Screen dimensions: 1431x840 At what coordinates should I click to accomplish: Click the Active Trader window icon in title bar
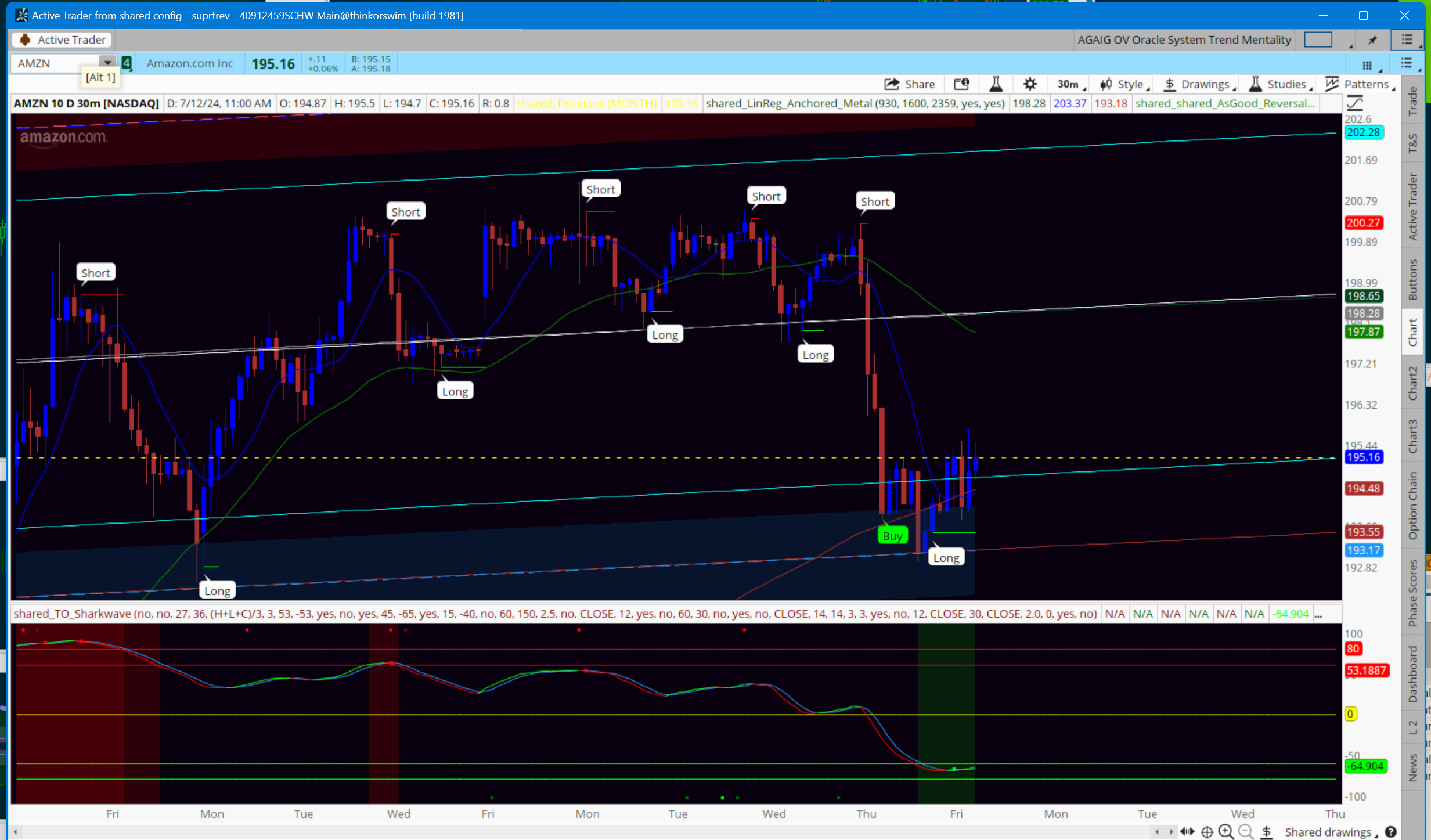(21, 15)
